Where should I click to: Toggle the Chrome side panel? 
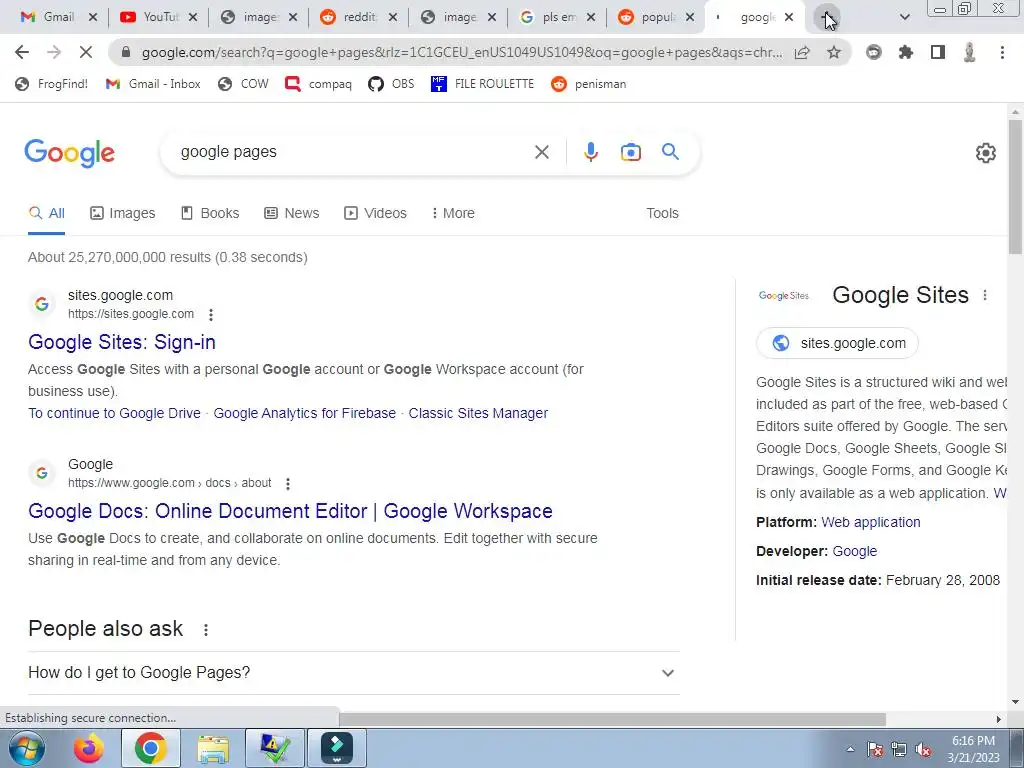tap(938, 52)
